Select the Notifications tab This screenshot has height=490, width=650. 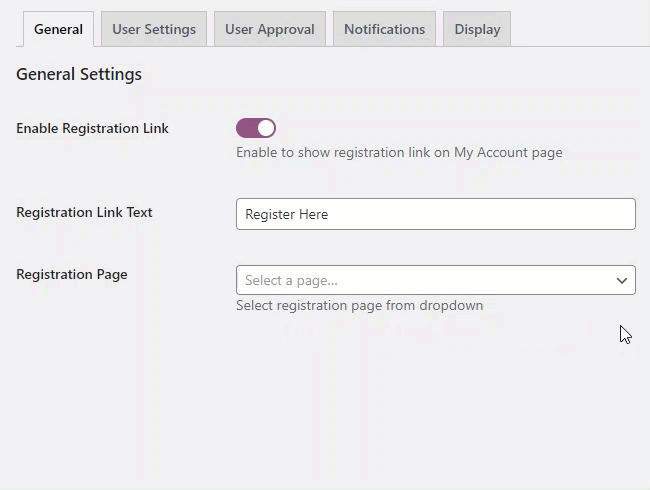(x=384, y=29)
